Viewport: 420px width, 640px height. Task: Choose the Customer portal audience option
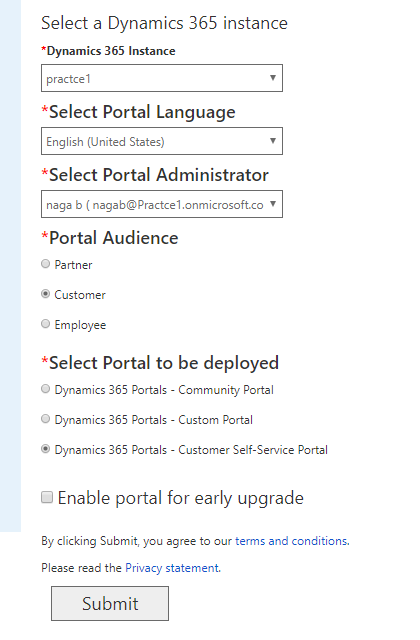(46, 294)
